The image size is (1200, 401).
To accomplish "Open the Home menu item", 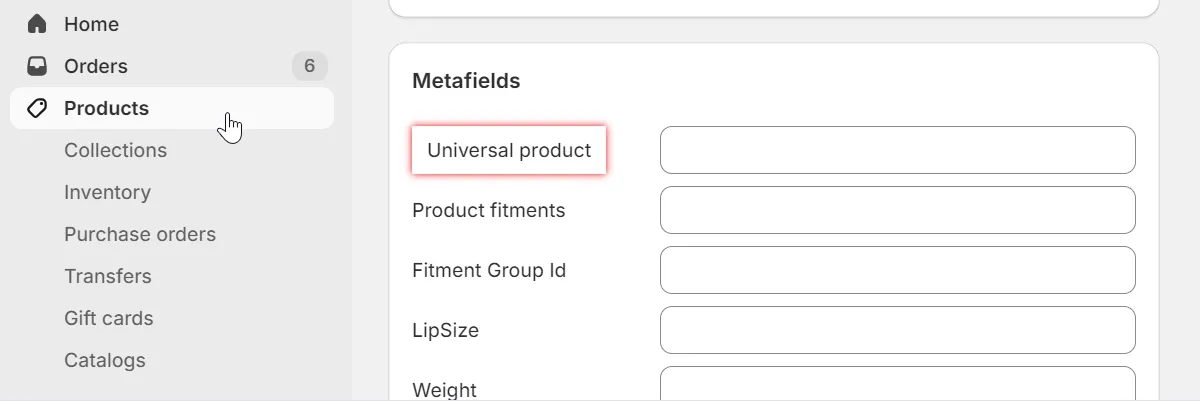I will click(x=91, y=24).
